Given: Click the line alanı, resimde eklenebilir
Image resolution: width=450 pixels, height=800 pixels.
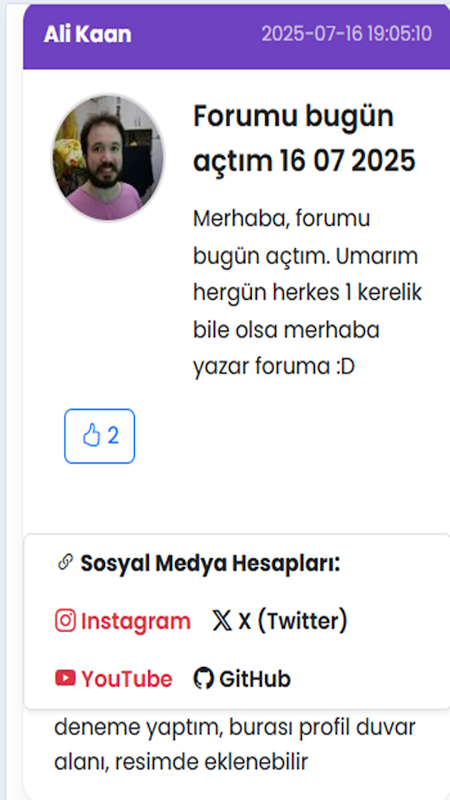Looking at the screenshot, I should coord(181,762).
